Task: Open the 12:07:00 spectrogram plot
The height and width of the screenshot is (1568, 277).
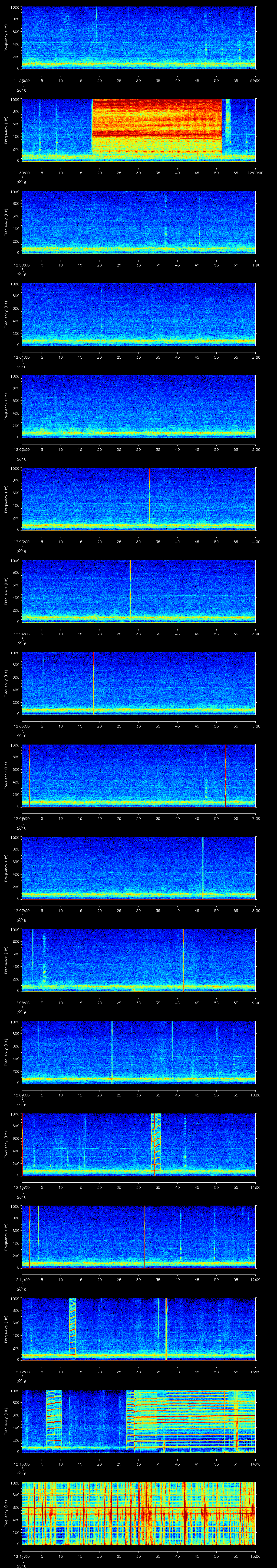Action: (139, 868)
